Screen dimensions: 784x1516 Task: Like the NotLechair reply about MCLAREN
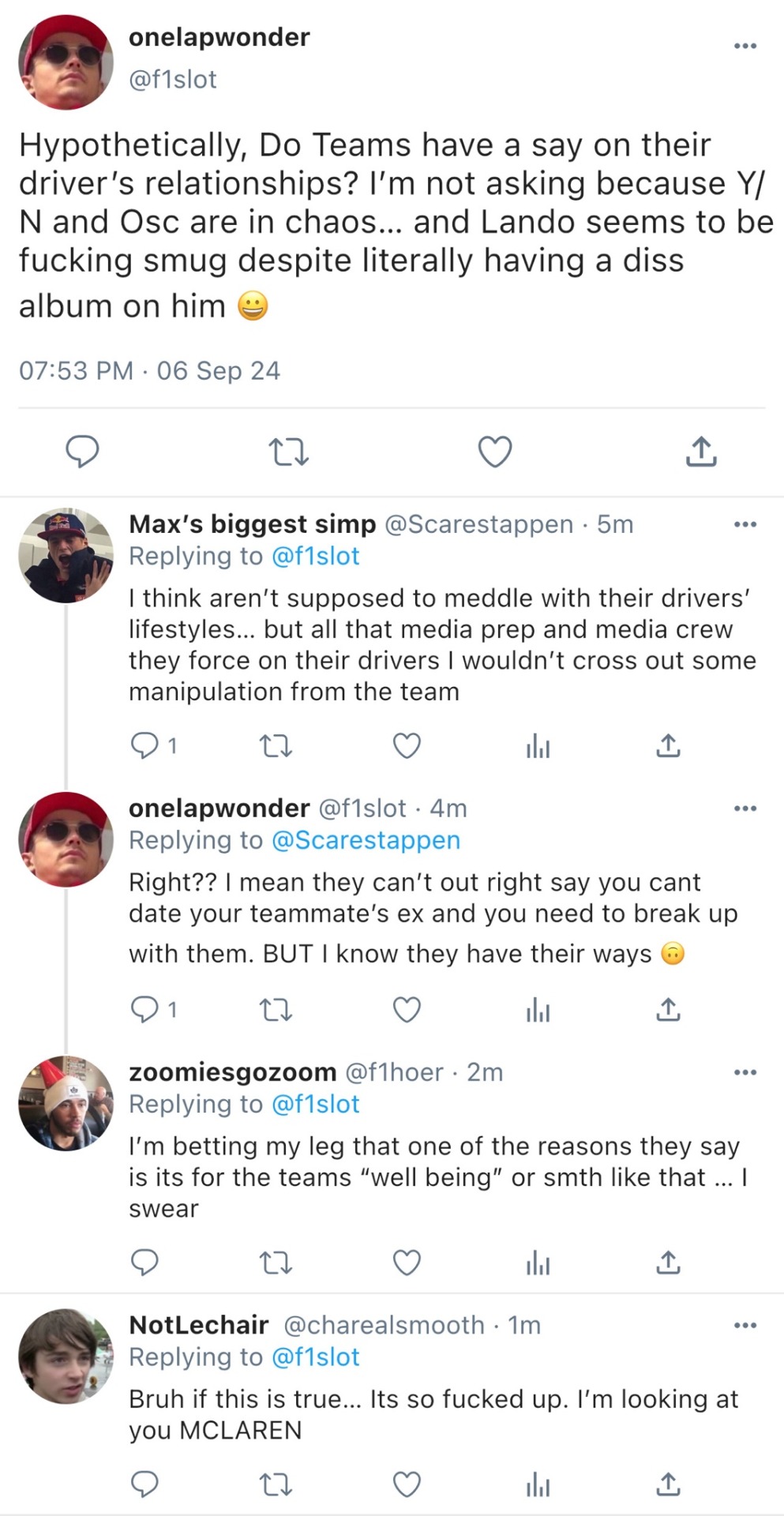click(x=407, y=1484)
